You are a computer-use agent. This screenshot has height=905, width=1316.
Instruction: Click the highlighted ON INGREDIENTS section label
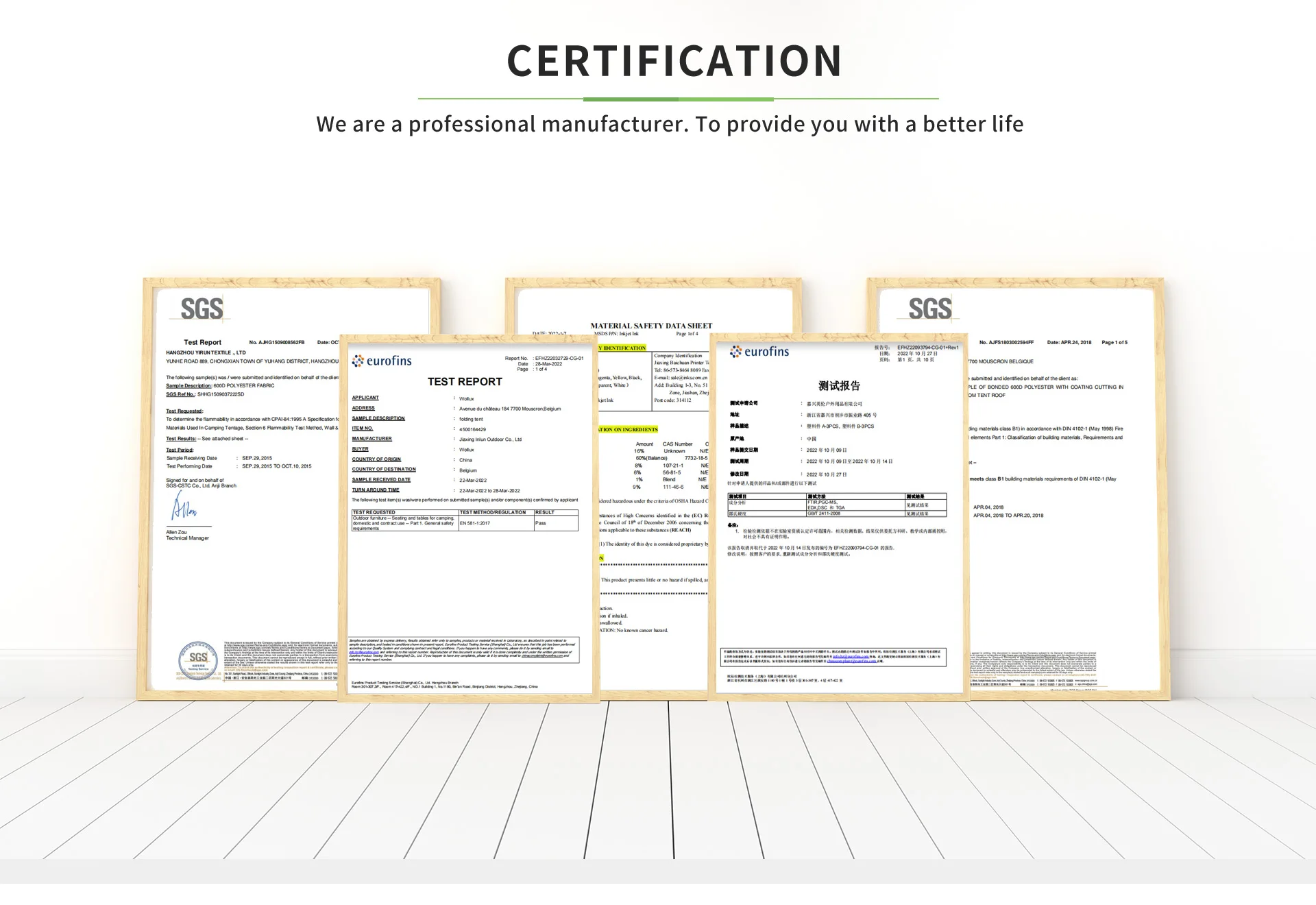[x=628, y=430]
